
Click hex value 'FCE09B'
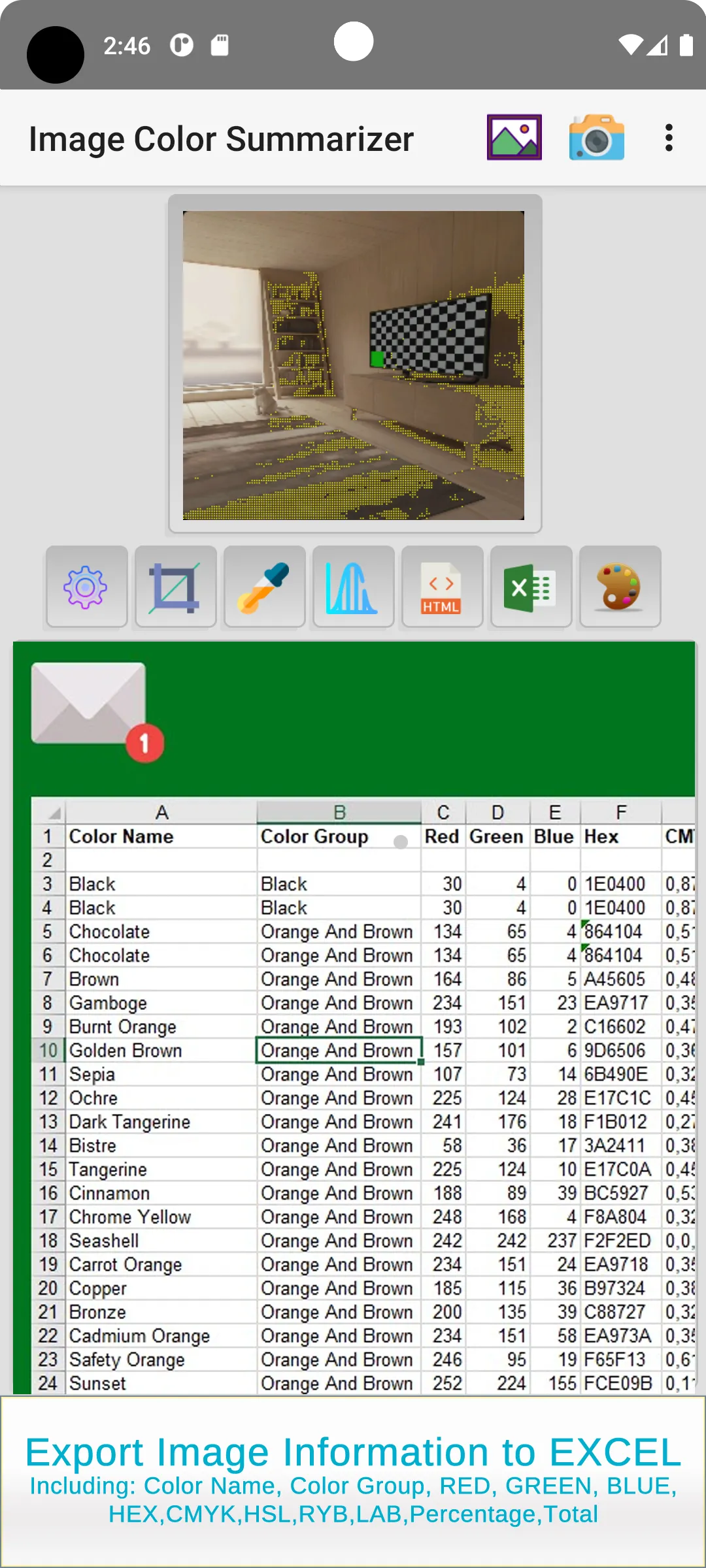[621, 1383]
